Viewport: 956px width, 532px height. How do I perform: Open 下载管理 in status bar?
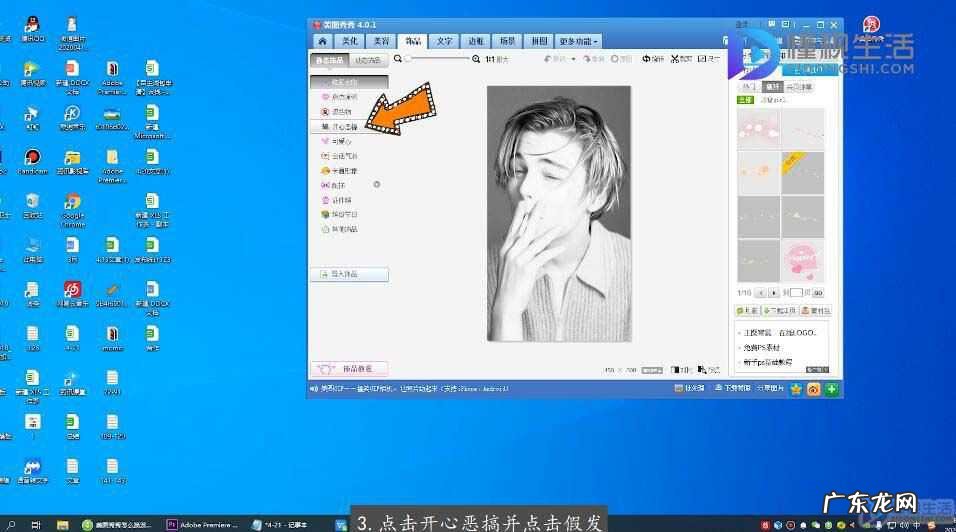(732, 388)
